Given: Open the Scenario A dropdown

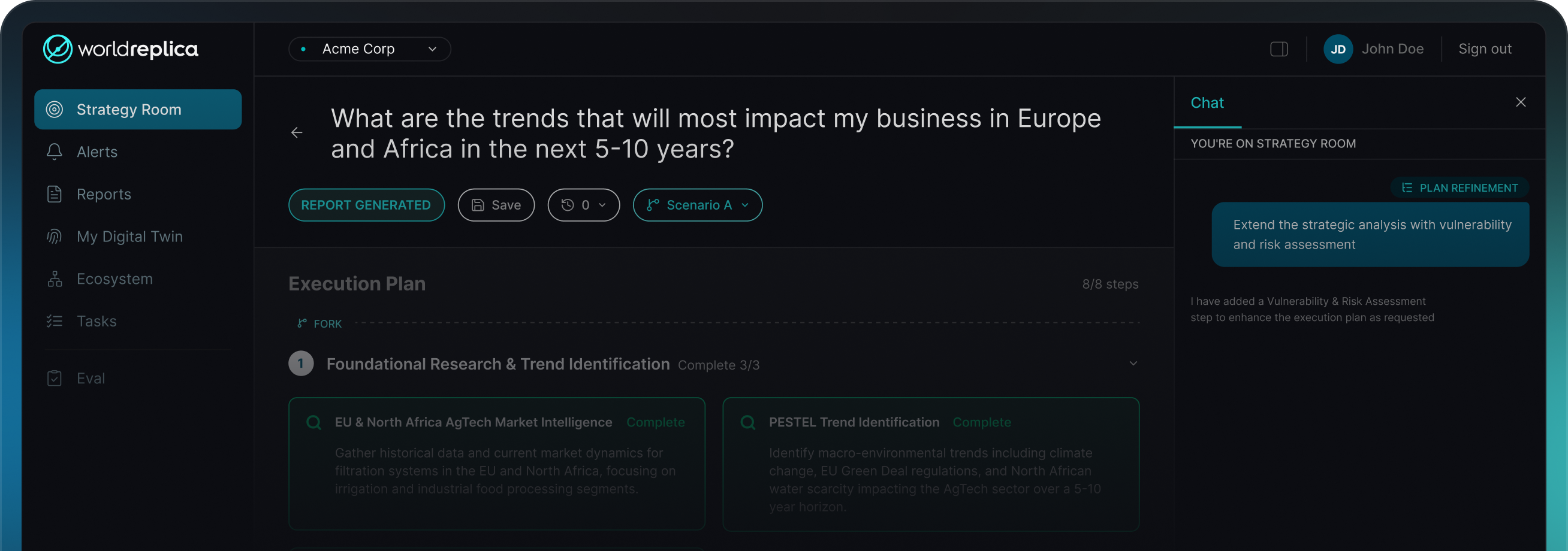Looking at the screenshot, I should (x=698, y=205).
